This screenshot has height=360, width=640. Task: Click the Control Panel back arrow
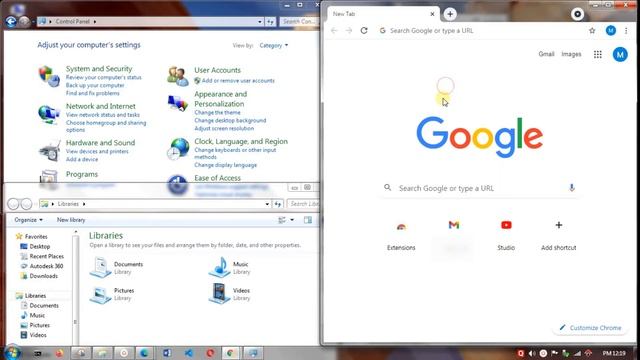pyautogui.click(x=11, y=21)
